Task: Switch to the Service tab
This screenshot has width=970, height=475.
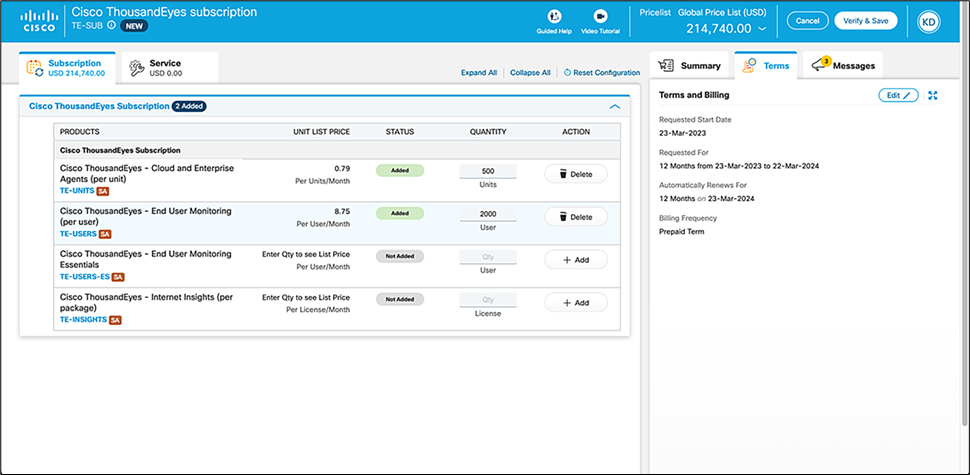Action: [170, 67]
